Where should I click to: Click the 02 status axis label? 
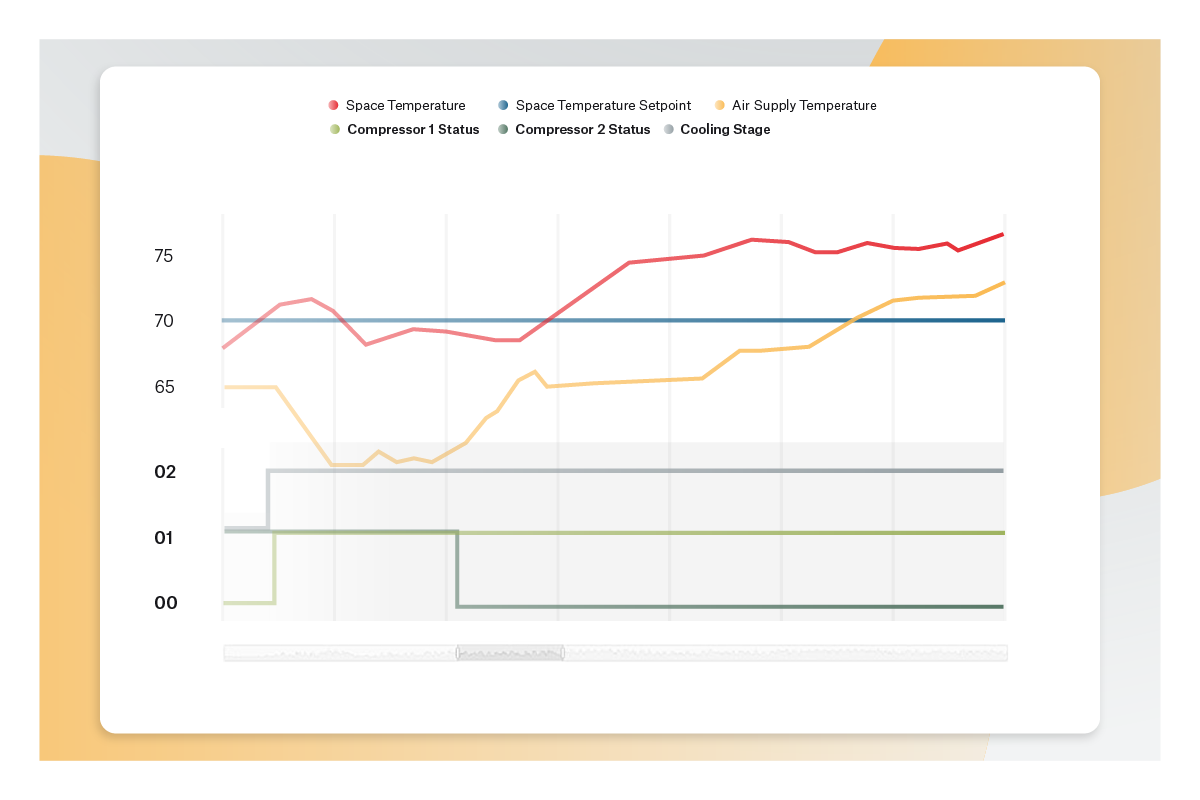[x=165, y=472]
